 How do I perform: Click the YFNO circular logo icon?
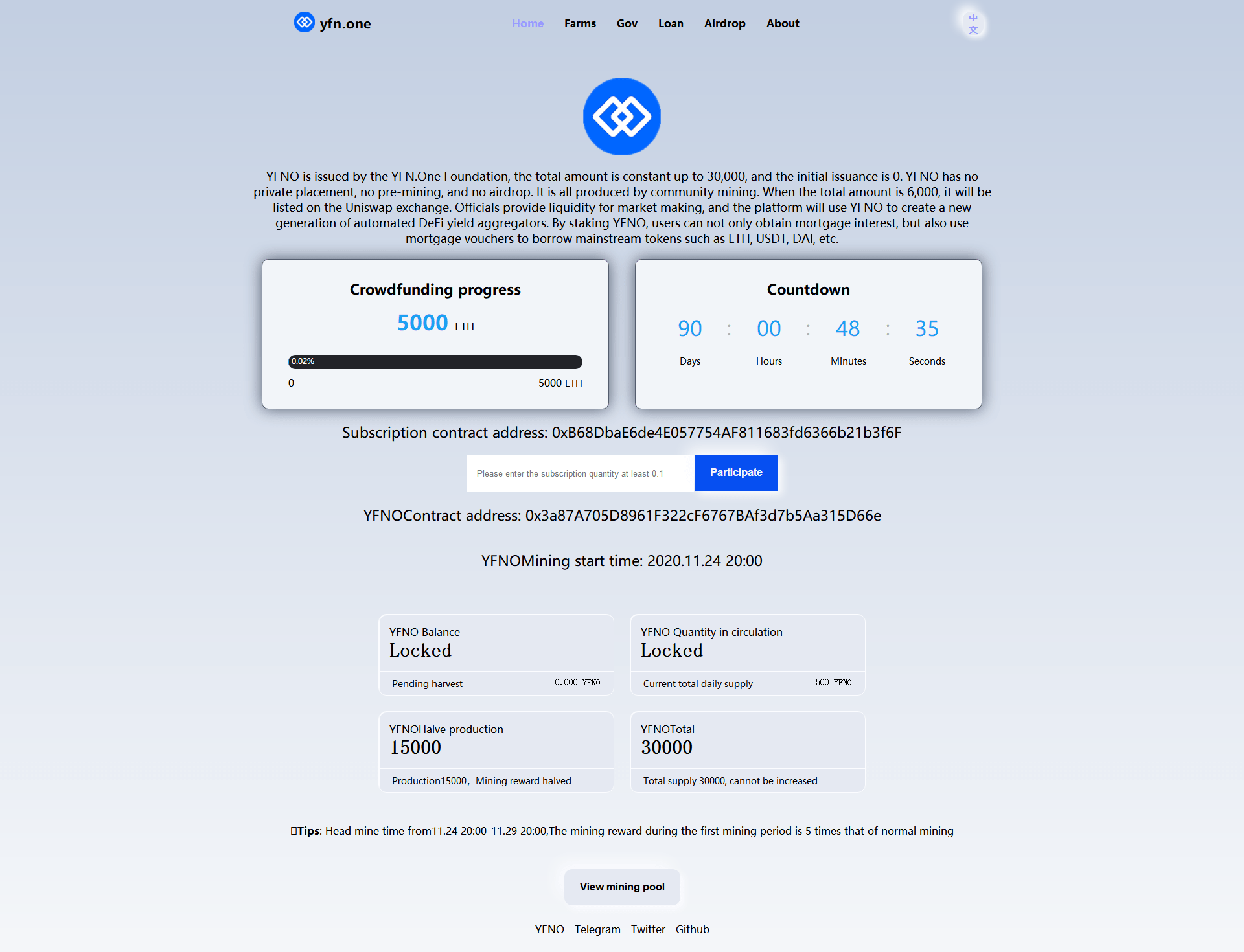[x=621, y=116]
